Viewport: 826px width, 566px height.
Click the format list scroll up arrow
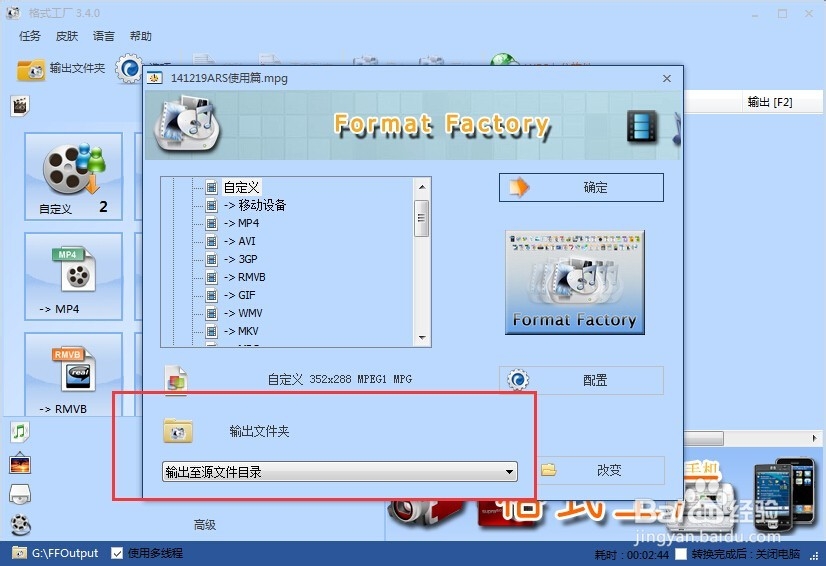coord(421,187)
